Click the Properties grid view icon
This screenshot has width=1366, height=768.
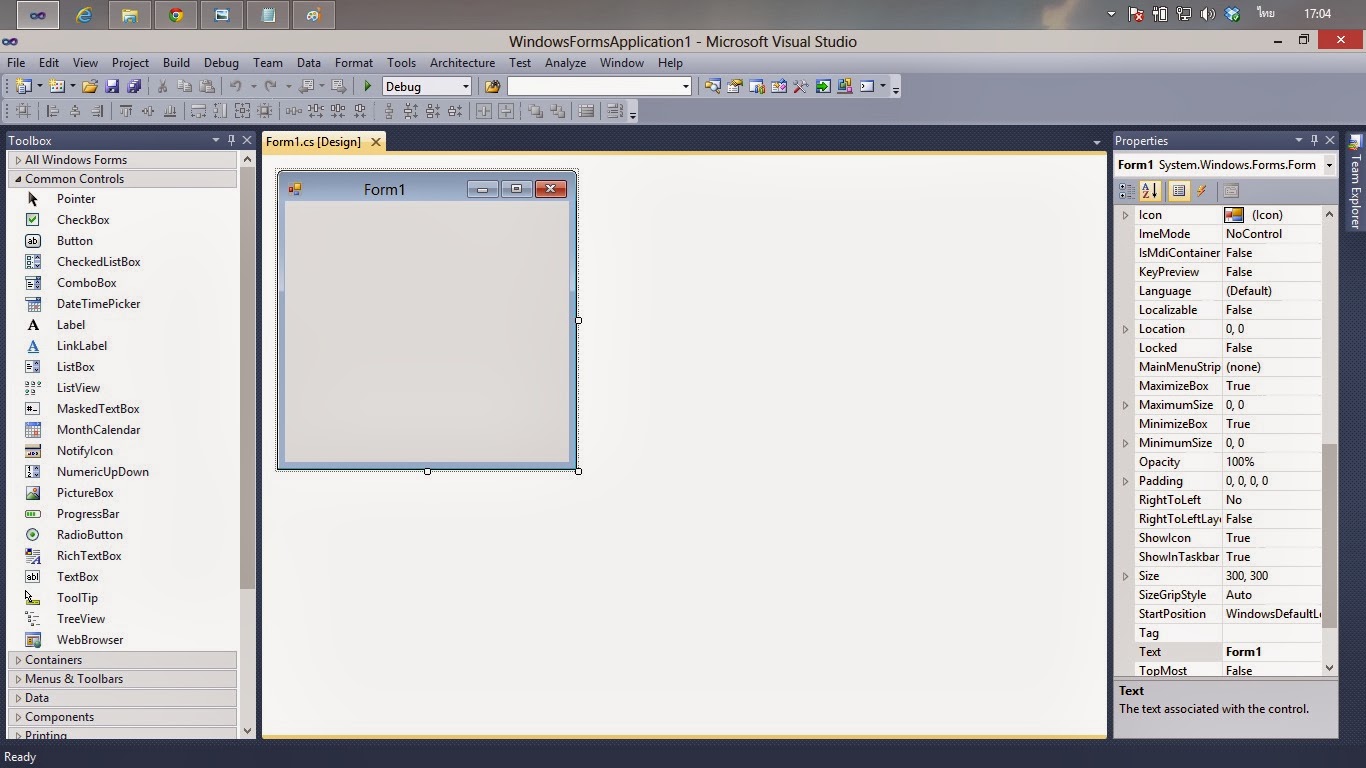(x=1179, y=191)
